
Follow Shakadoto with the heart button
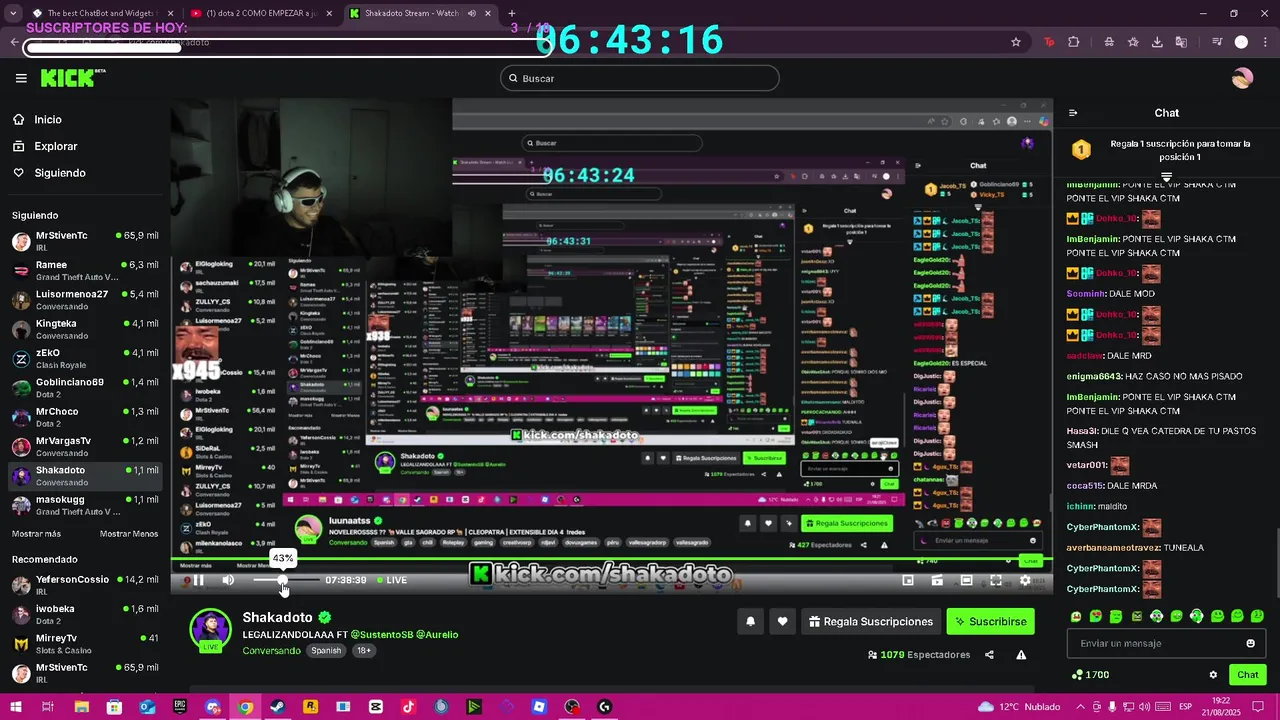point(782,621)
